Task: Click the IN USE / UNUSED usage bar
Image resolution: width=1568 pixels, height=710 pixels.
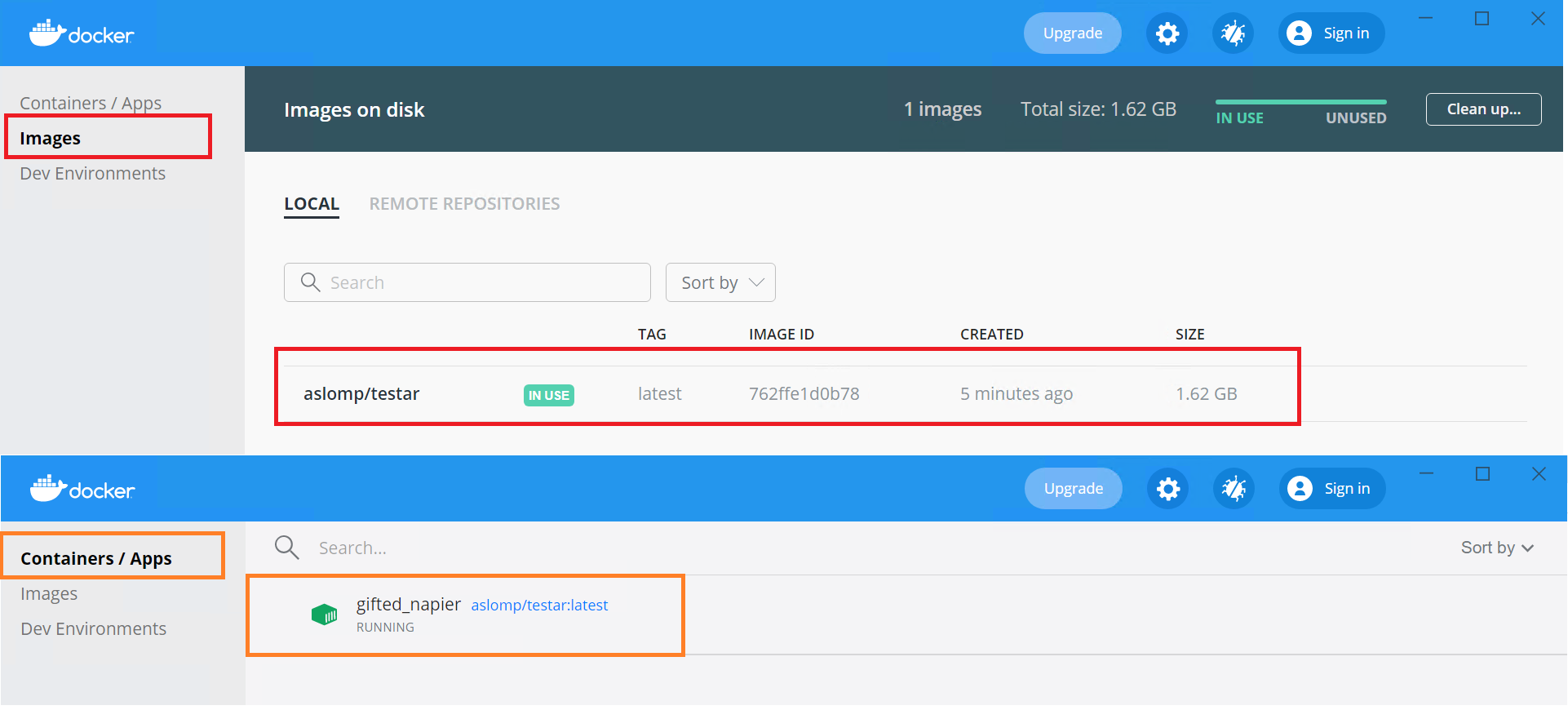Action: click(x=1300, y=102)
